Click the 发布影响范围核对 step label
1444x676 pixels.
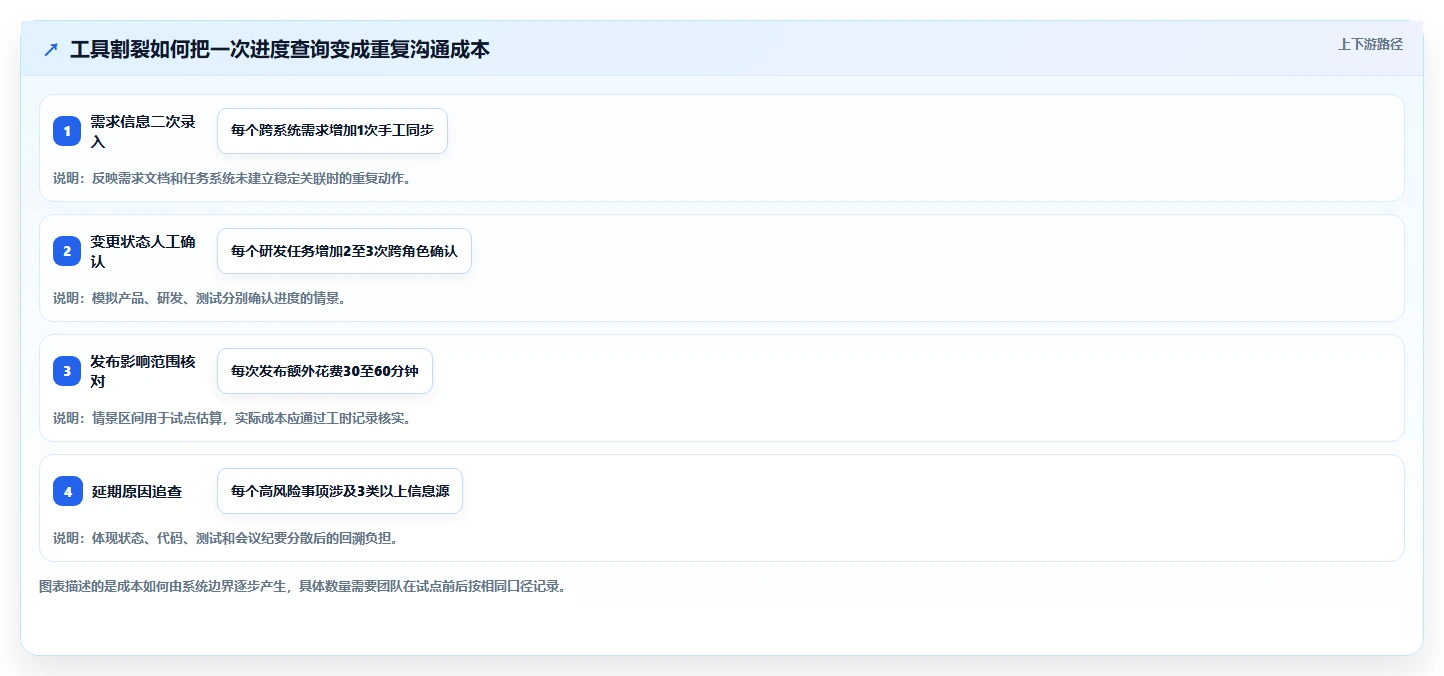pos(143,371)
